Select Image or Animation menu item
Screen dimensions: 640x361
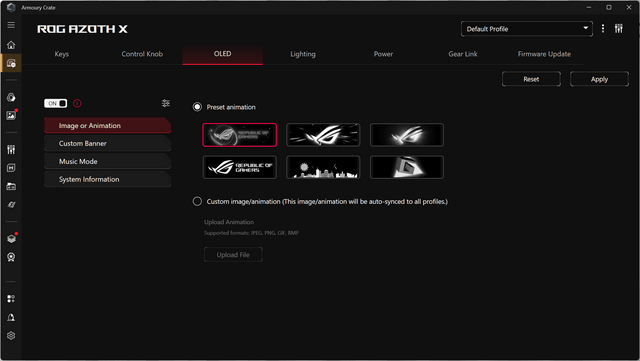tap(107, 125)
